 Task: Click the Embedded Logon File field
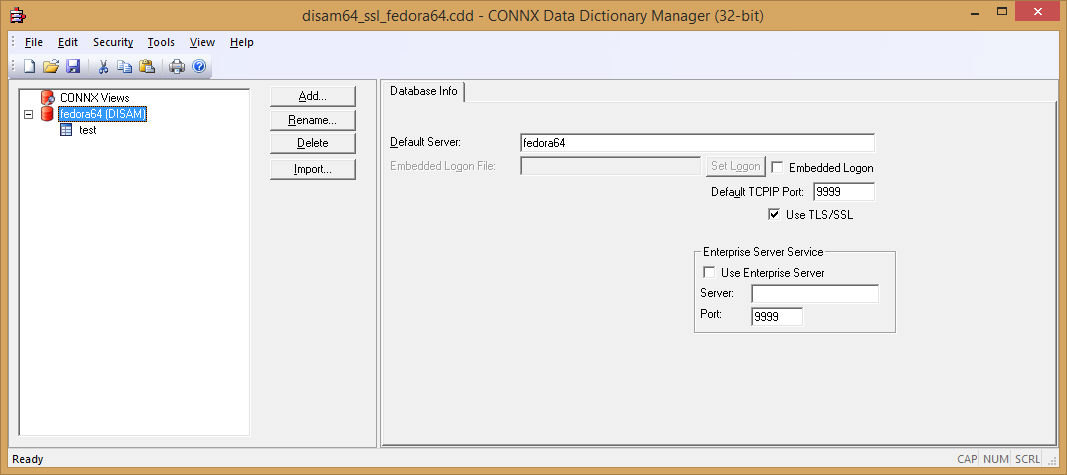pos(610,166)
